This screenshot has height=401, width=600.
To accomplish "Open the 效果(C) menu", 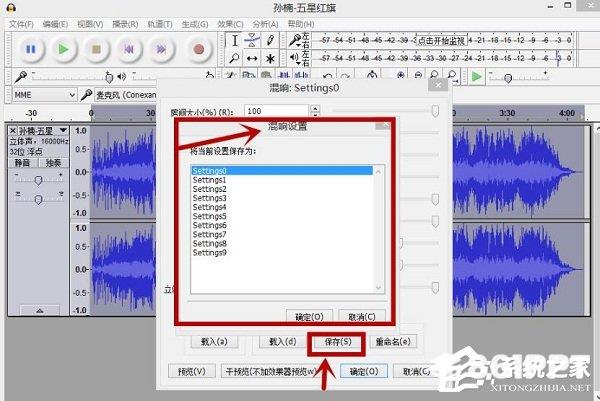I will pyautogui.click(x=230, y=24).
